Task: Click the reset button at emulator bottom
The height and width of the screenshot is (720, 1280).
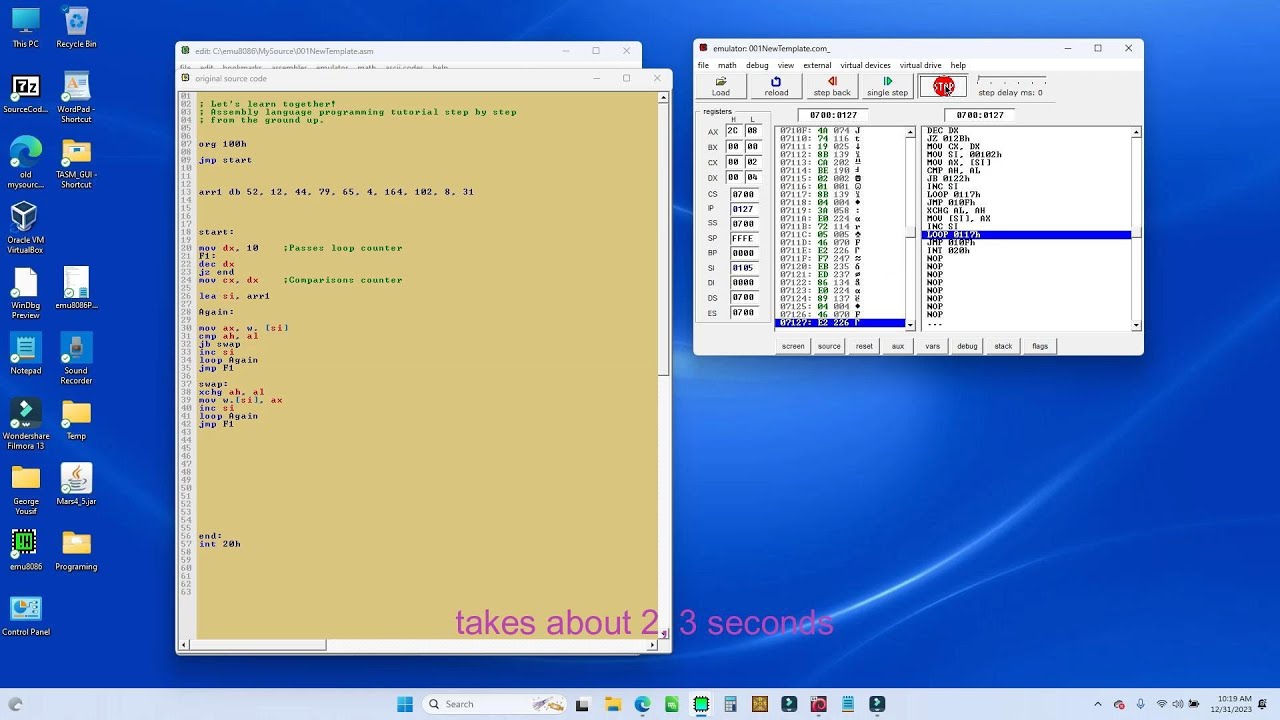Action: click(x=864, y=346)
